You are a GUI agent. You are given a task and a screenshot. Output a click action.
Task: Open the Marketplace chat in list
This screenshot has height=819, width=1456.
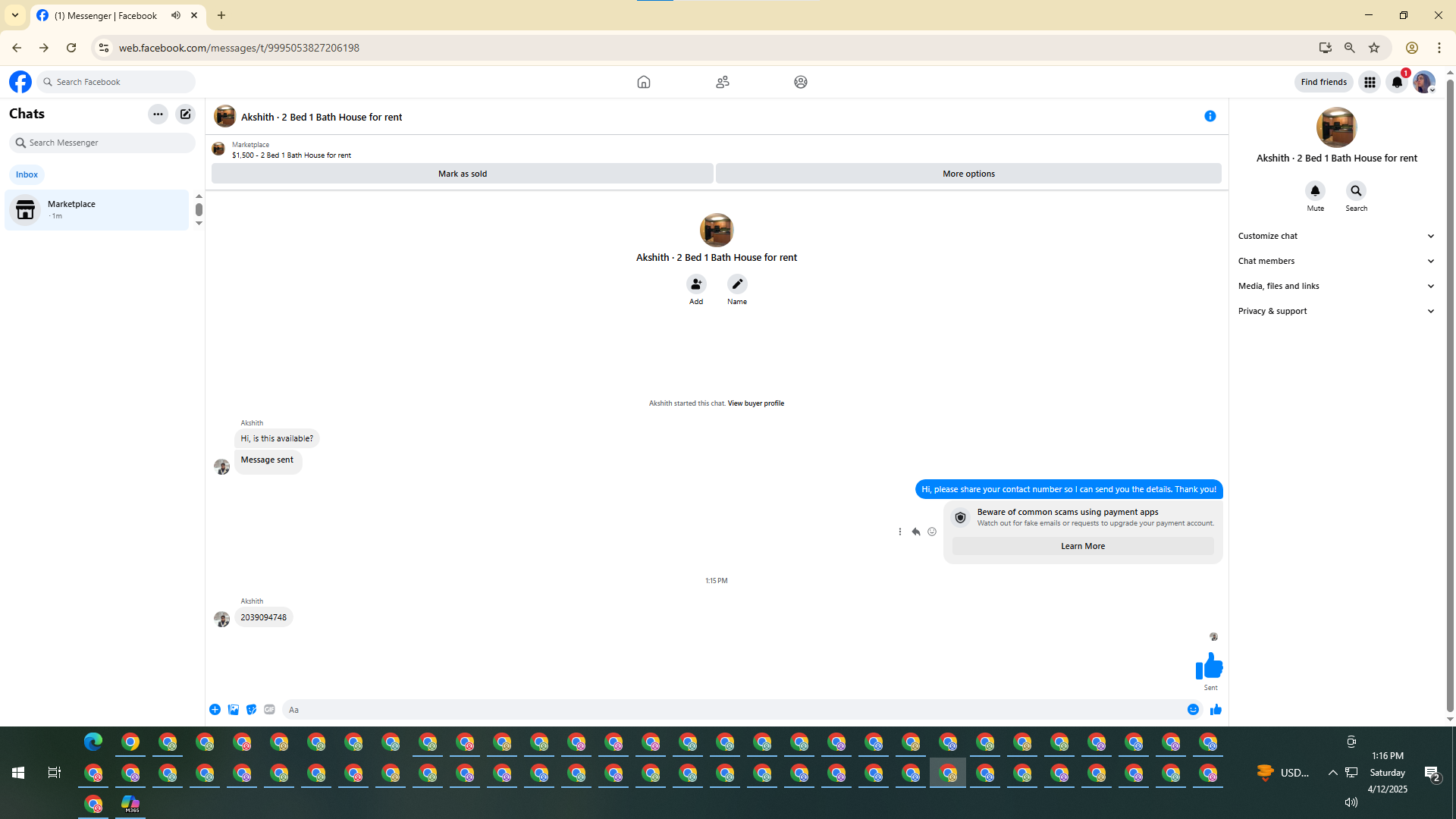(97, 210)
